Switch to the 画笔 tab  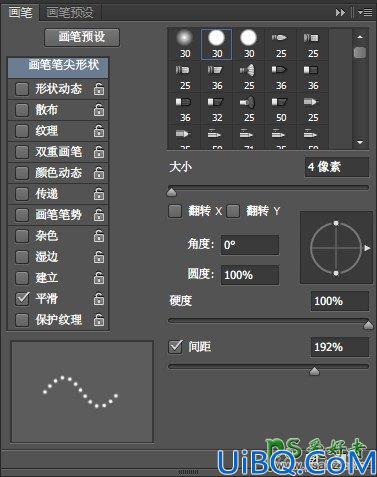20,13
